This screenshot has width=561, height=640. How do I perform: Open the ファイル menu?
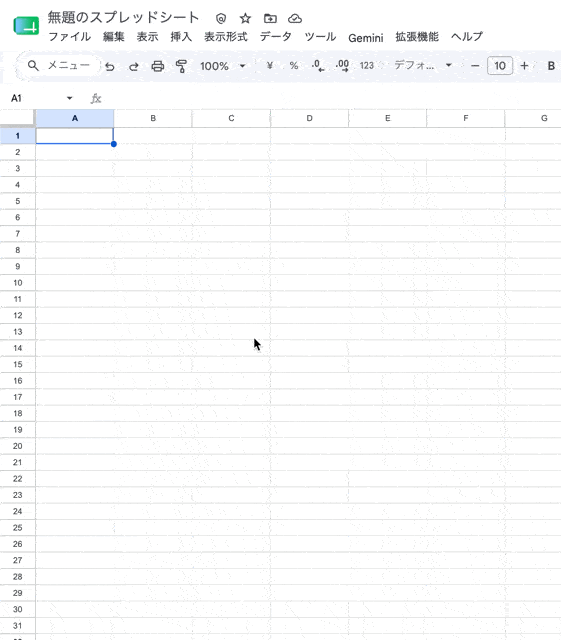point(69,37)
